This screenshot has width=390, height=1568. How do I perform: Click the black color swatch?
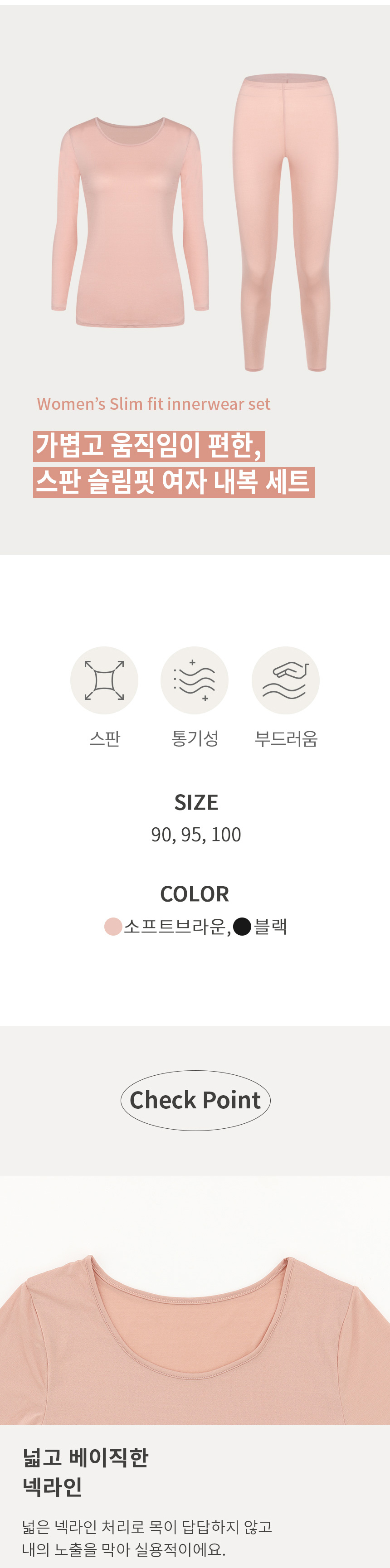pyautogui.click(x=243, y=927)
